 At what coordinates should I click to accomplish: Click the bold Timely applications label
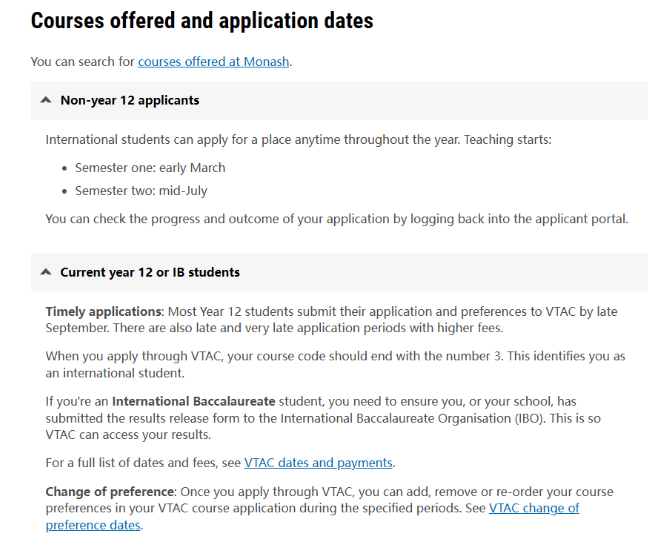pos(104,312)
